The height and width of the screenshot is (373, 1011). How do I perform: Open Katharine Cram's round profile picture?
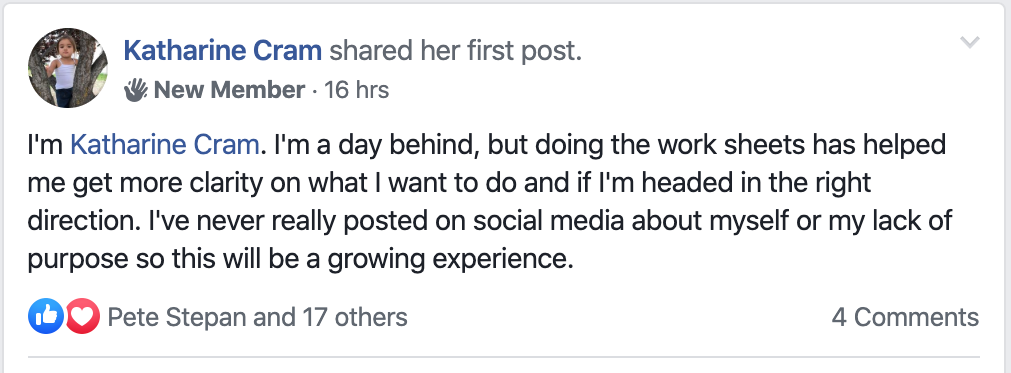[x=67, y=68]
